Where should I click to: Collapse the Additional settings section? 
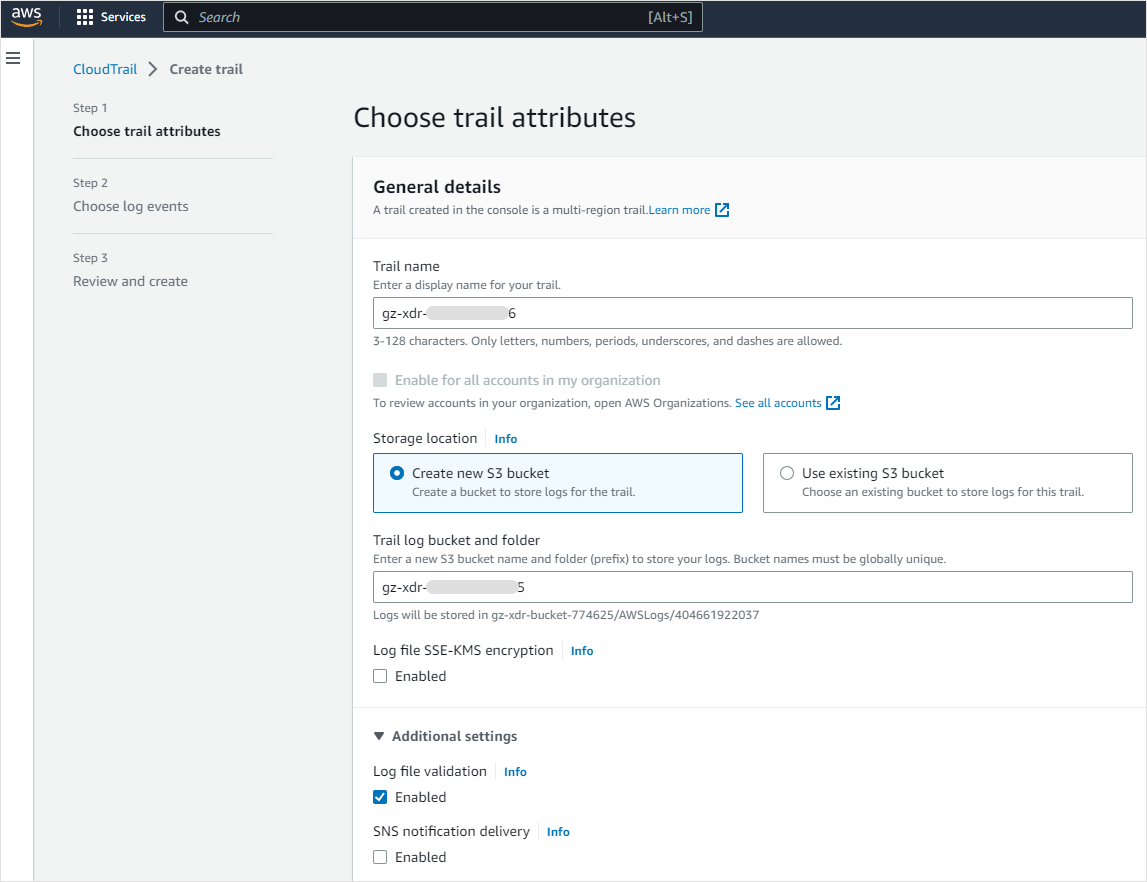378,735
